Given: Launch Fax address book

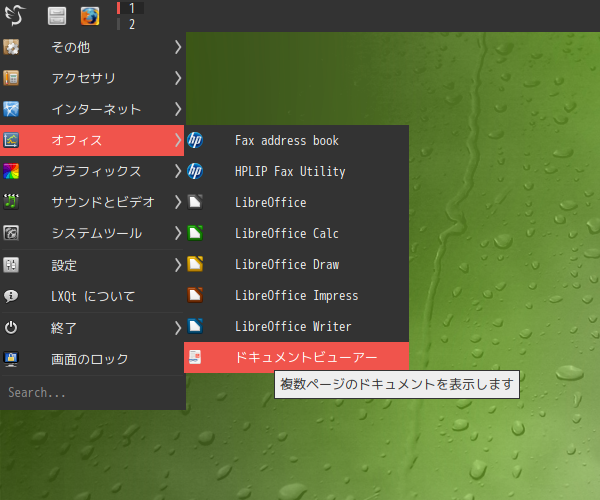Looking at the screenshot, I should pos(297,140).
